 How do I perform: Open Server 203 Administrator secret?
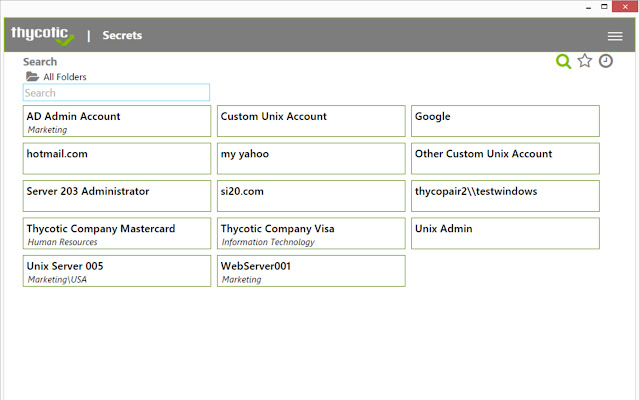(117, 196)
